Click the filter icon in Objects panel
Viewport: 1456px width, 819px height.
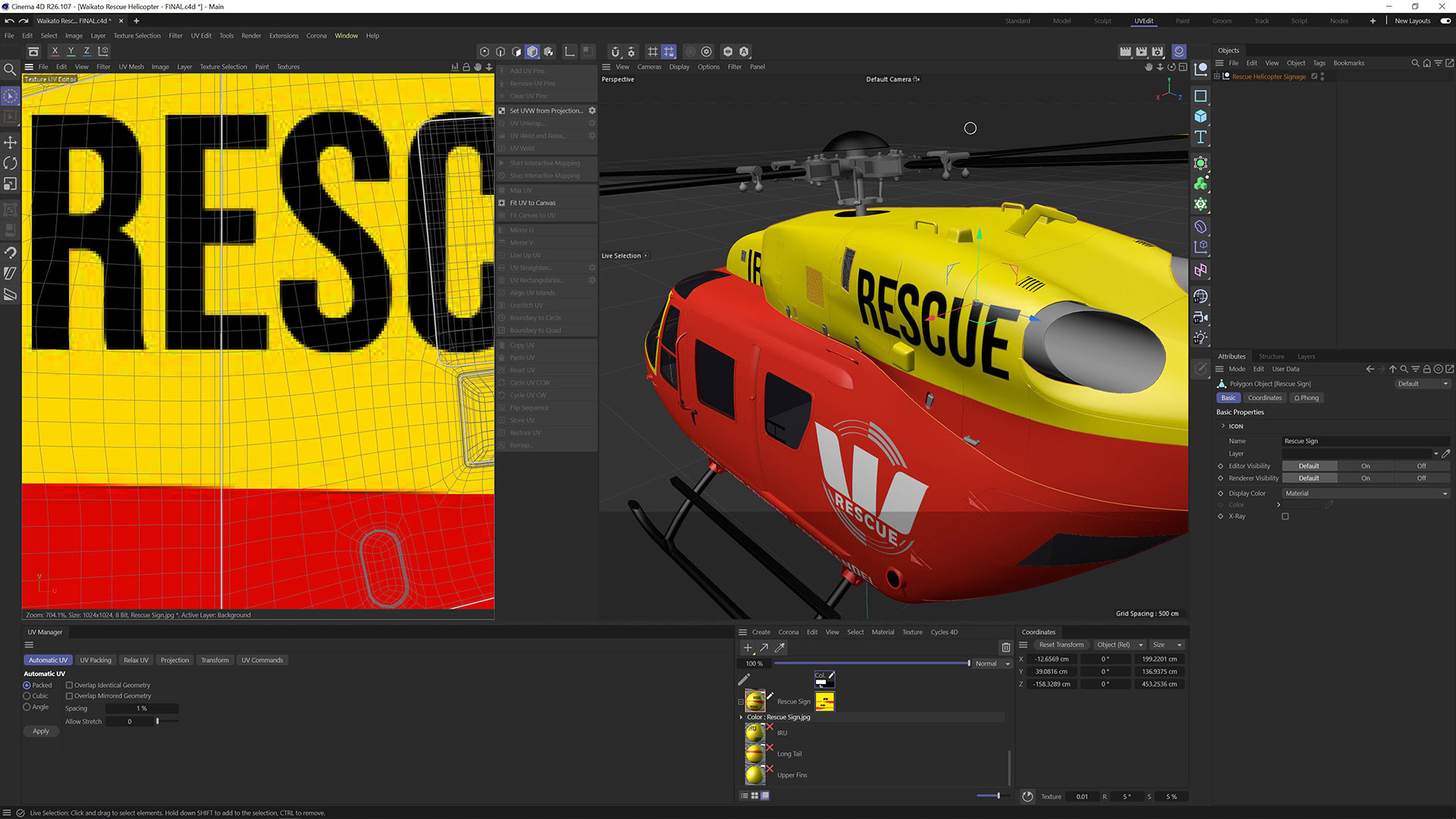click(1438, 63)
